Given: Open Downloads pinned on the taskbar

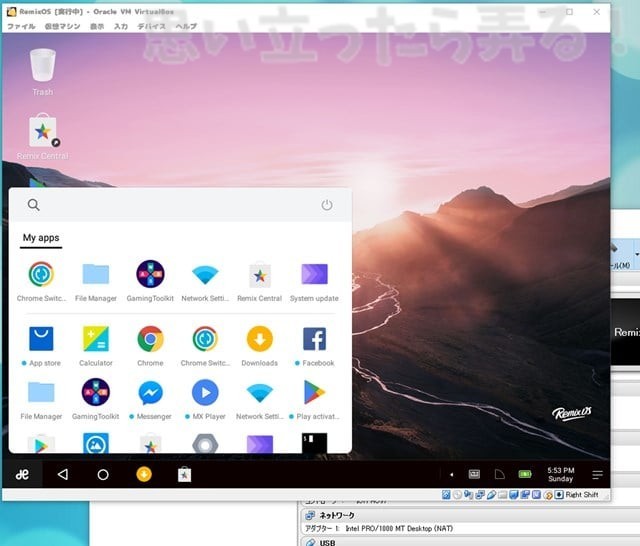Looking at the screenshot, I should click(144, 474).
